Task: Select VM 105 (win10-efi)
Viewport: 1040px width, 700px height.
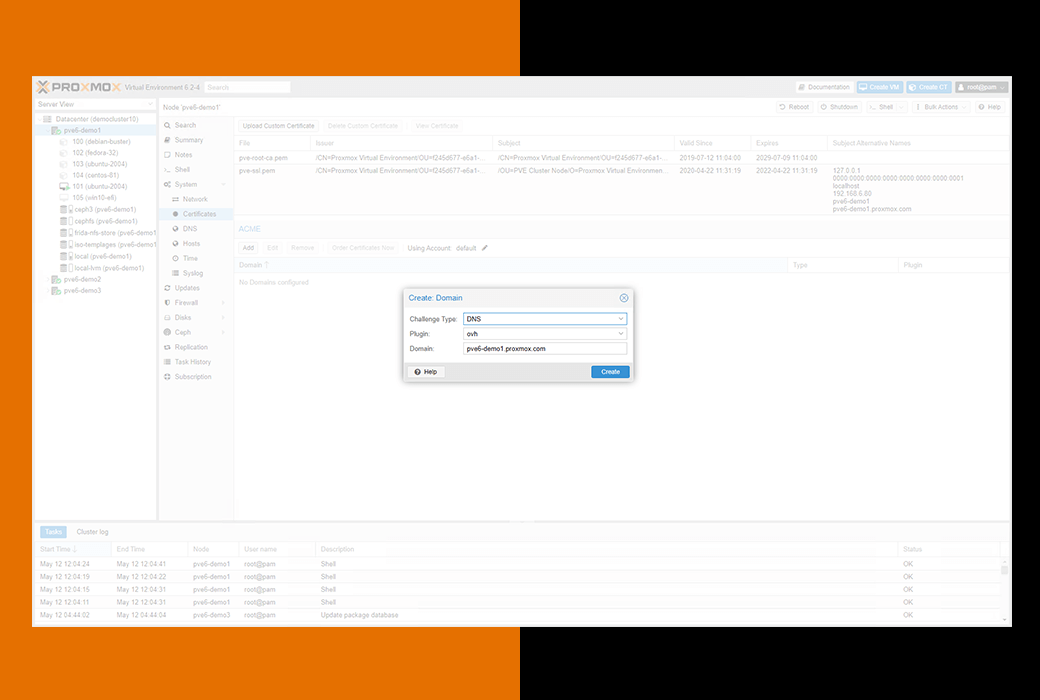Action: tap(94, 198)
